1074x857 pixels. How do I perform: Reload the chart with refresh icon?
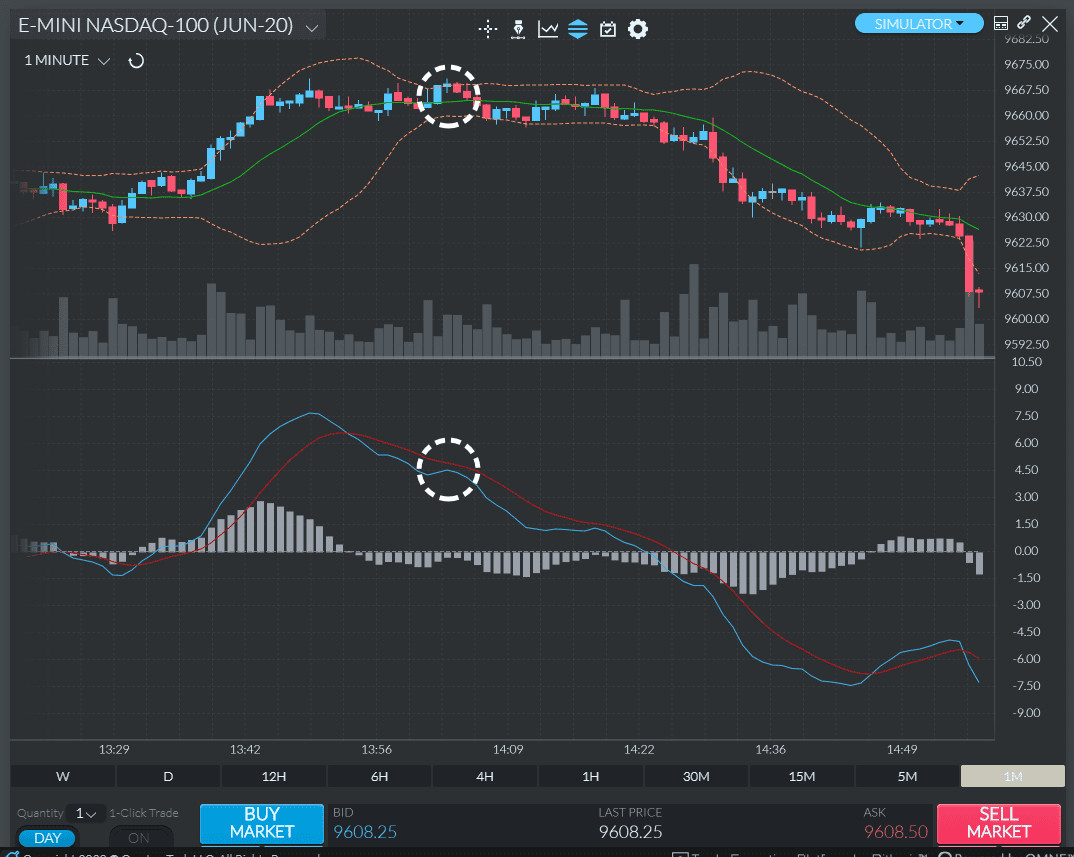pyautogui.click(x=136, y=60)
